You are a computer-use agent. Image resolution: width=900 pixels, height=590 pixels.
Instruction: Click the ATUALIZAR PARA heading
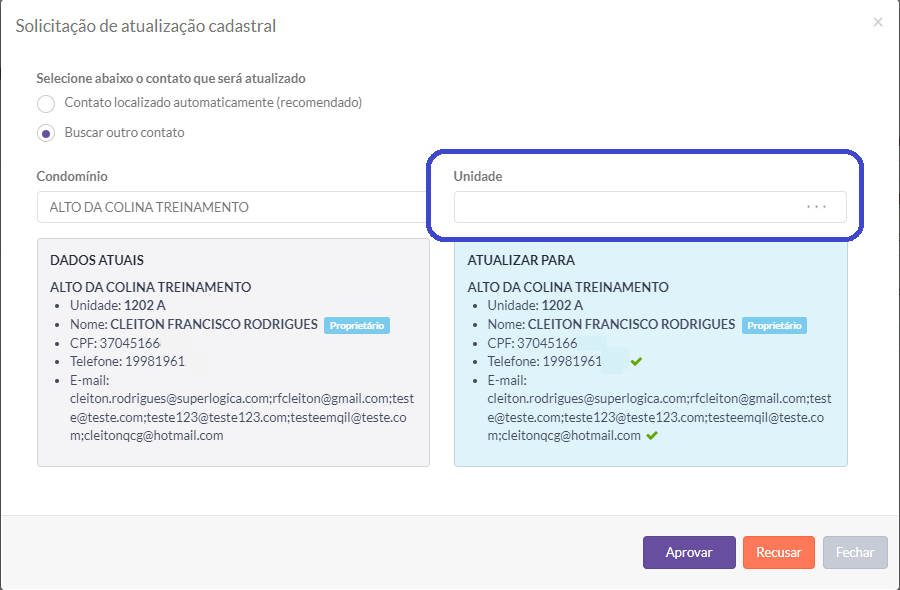click(x=521, y=260)
